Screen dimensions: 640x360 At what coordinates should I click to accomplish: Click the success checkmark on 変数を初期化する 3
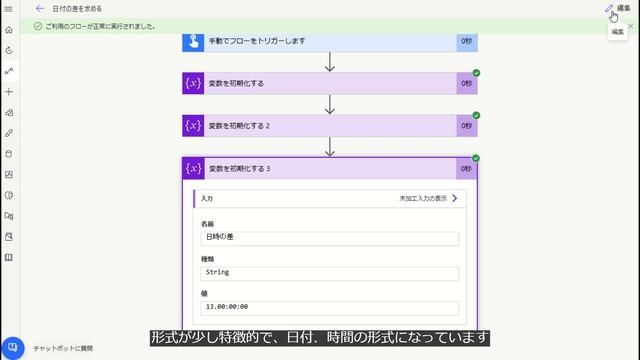click(x=476, y=158)
